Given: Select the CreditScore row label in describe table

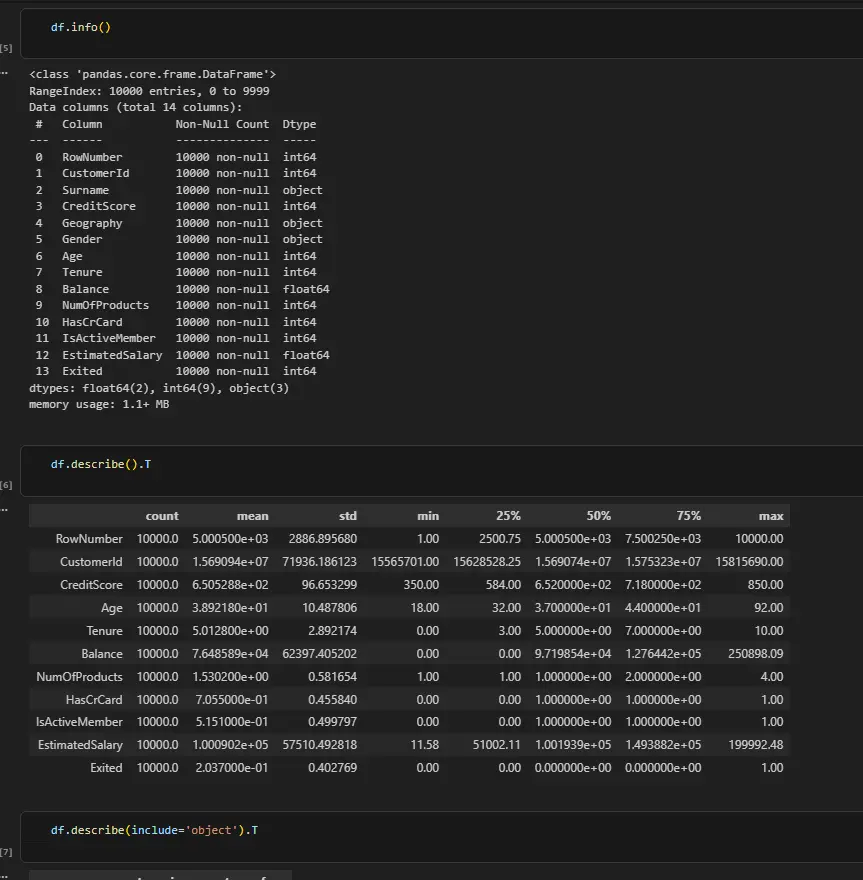Looking at the screenshot, I should pyautogui.click(x=91, y=585).
